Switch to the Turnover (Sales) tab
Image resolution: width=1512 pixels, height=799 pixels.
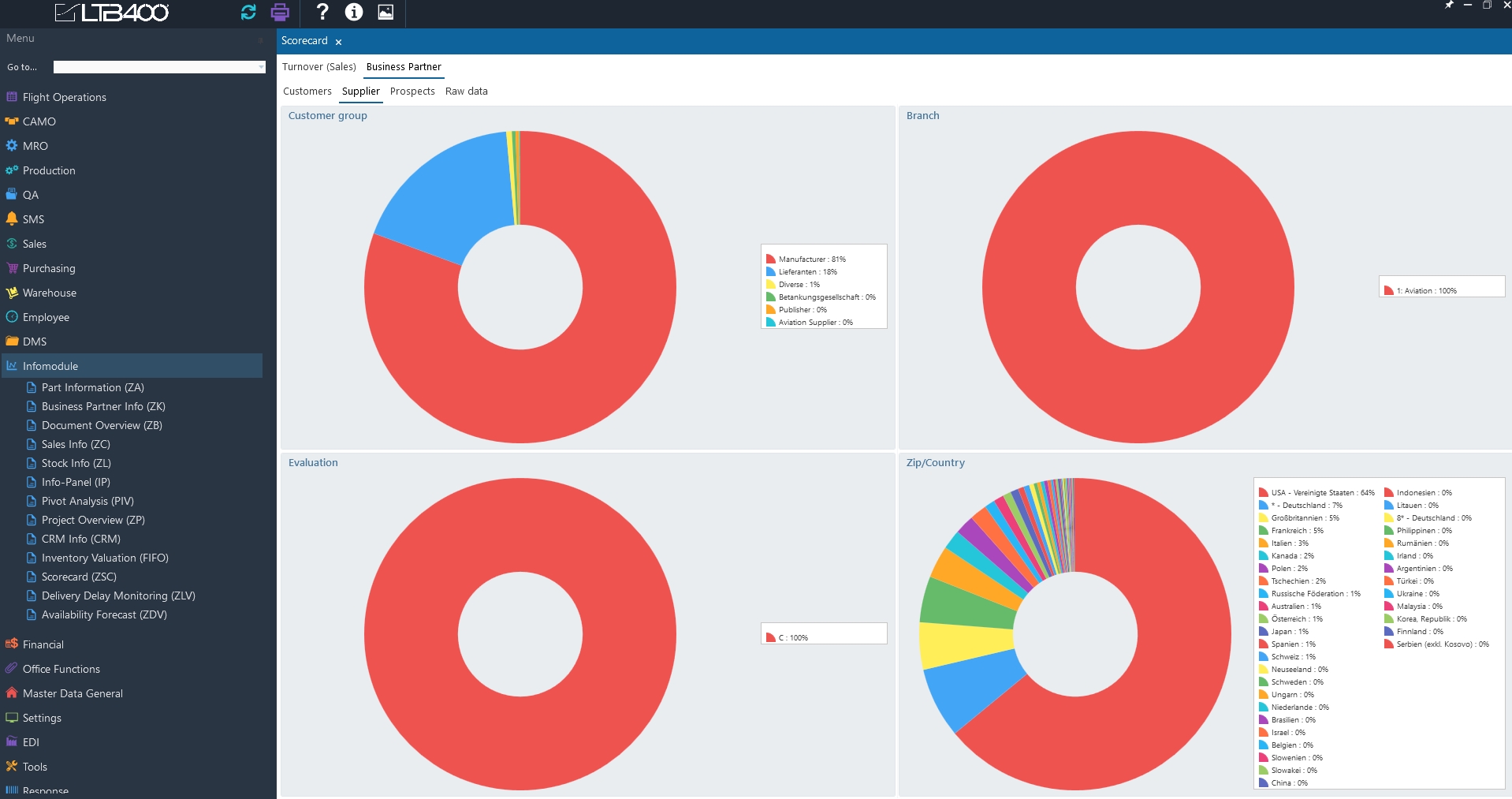tap(319, 67)
